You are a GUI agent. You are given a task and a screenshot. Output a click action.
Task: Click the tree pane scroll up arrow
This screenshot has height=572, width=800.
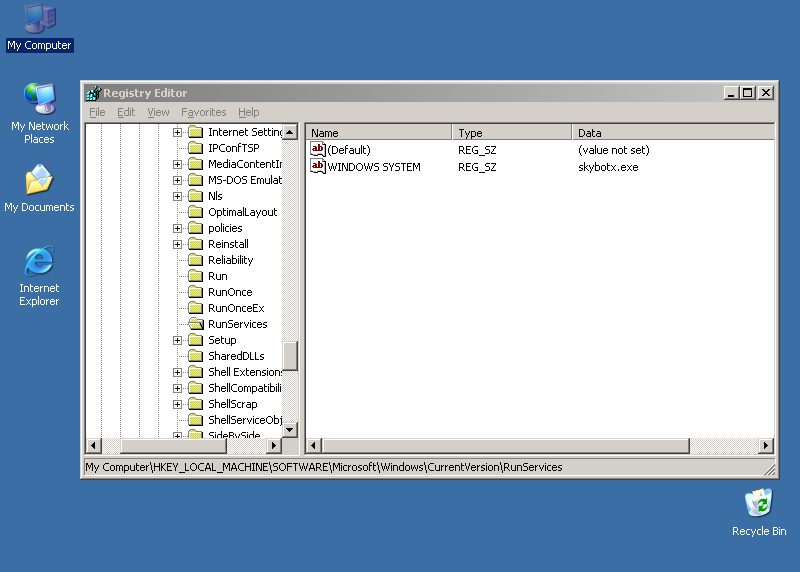[290, 132]
